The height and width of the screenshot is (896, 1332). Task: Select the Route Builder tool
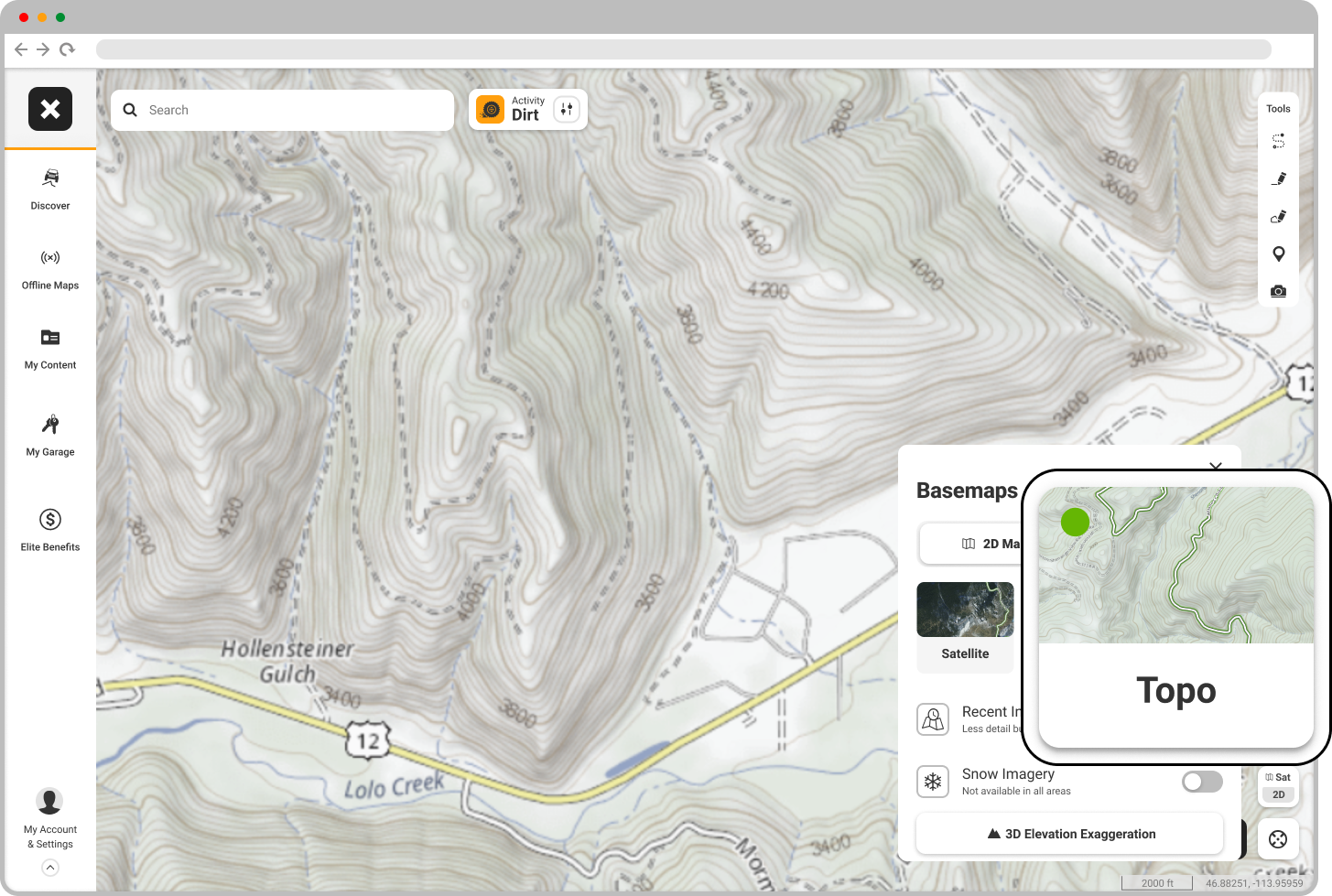tap(1279, 141)
